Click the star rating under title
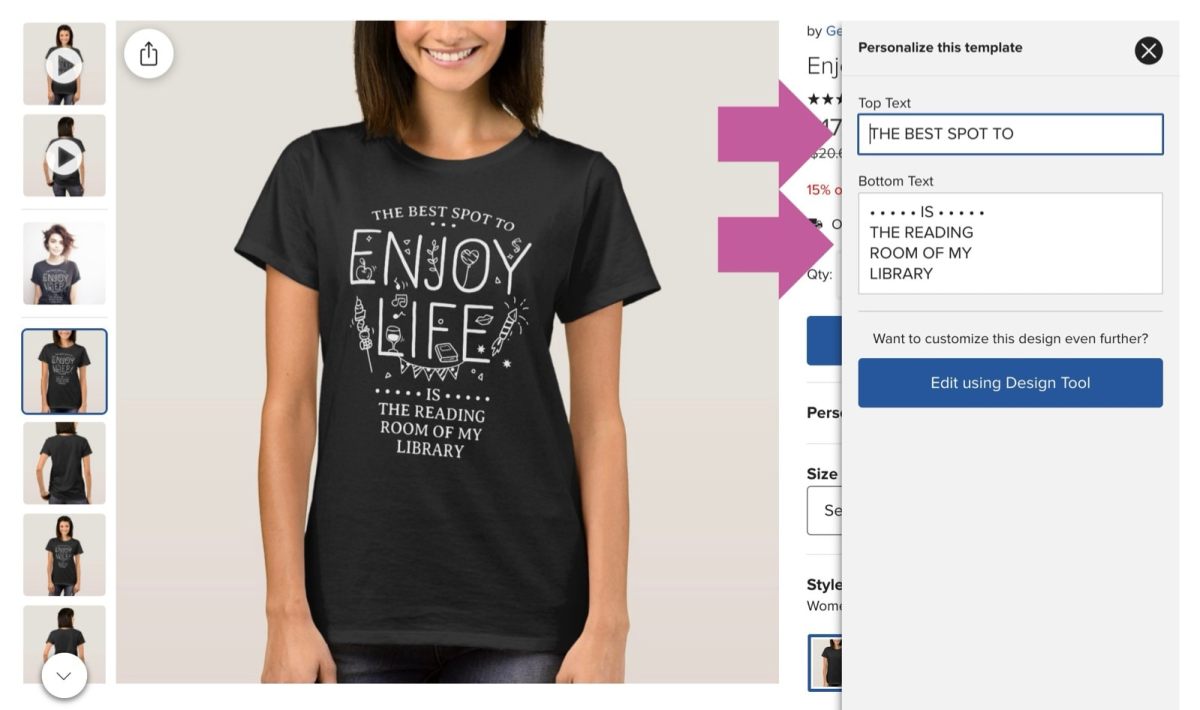The width and height of the screenshot is (1200, 710). (x=825, y=99)
